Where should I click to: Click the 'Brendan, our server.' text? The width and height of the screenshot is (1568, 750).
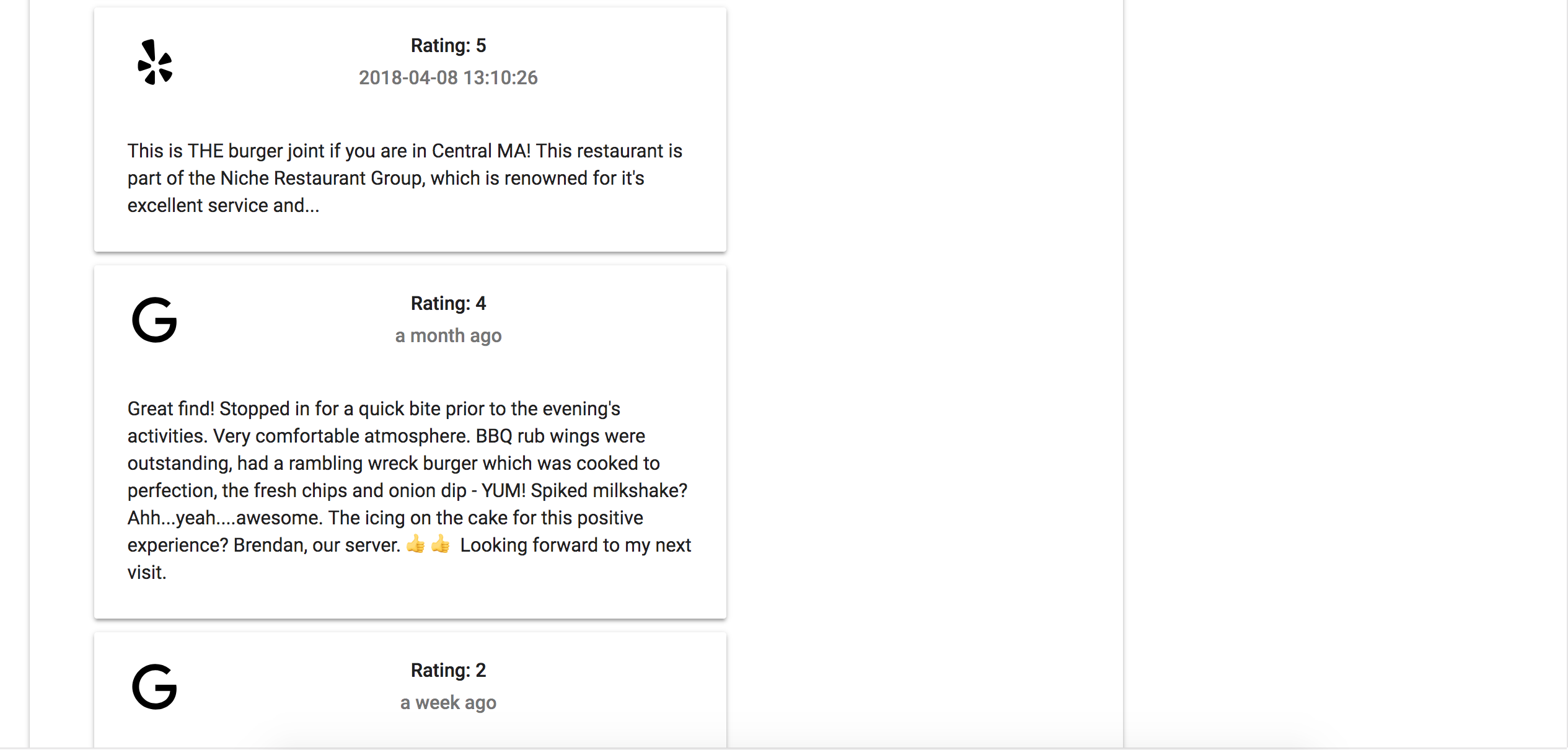pyautogui.click(x=317, y=545)
